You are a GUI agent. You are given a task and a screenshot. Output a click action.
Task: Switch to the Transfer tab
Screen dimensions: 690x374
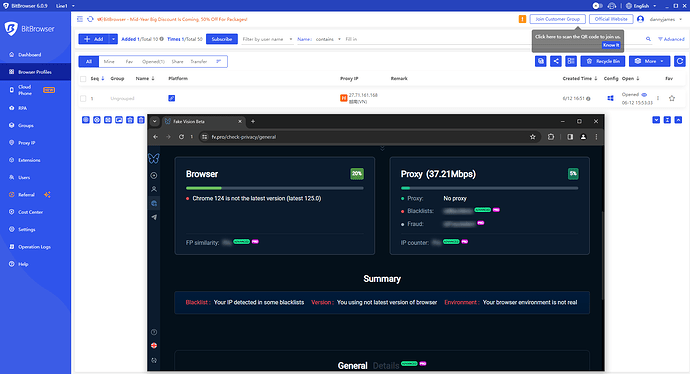(x=198, y=62)
